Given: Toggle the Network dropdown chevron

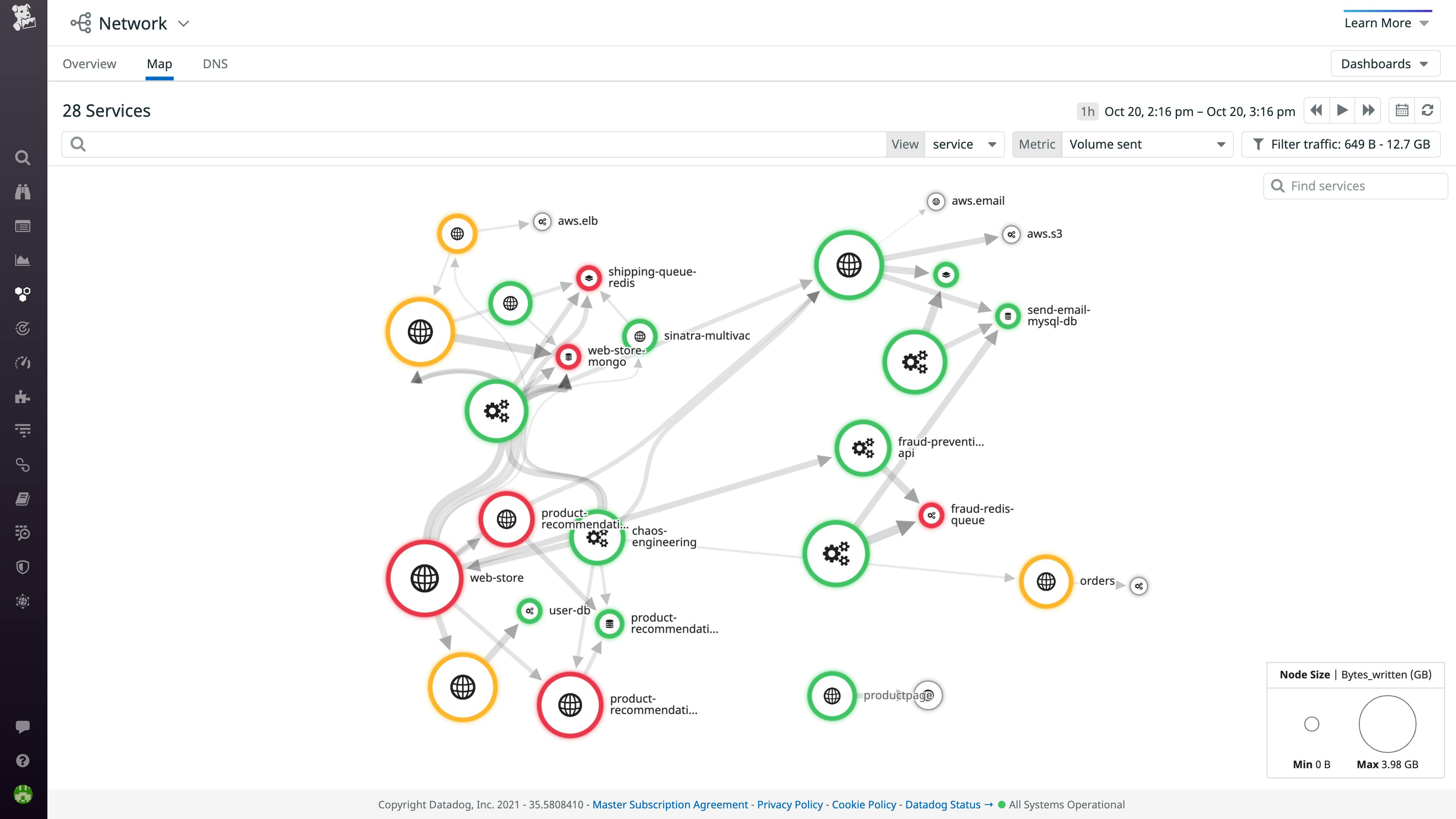Looking at the screenshot, I should [185, 23].
